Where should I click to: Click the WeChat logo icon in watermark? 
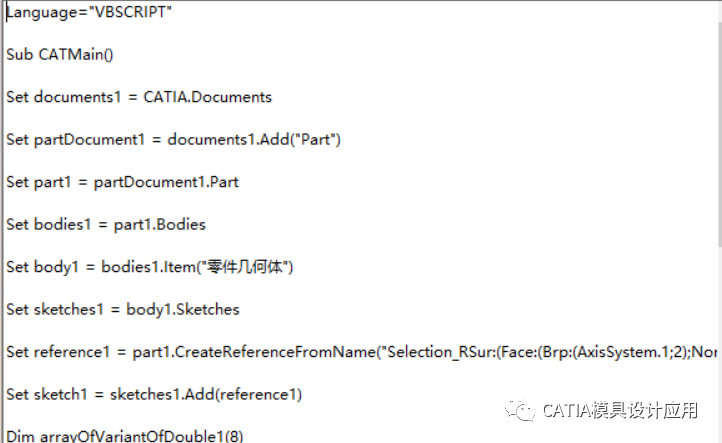click(520, 409)
